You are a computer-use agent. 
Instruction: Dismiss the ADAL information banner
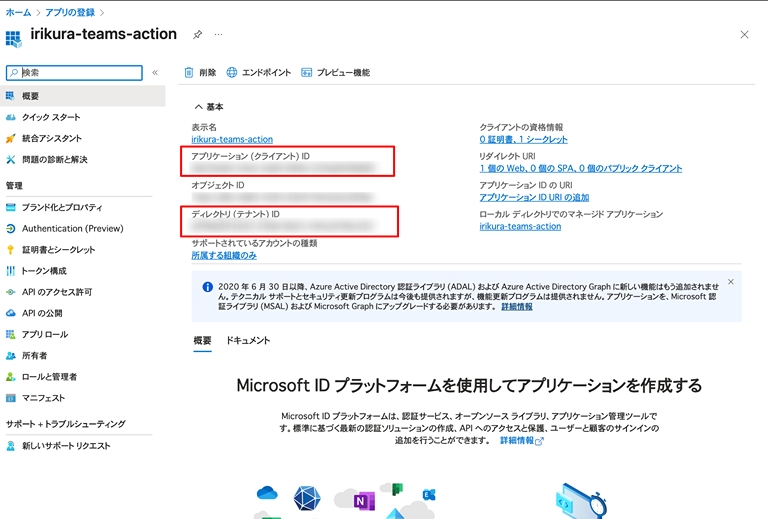731,282
